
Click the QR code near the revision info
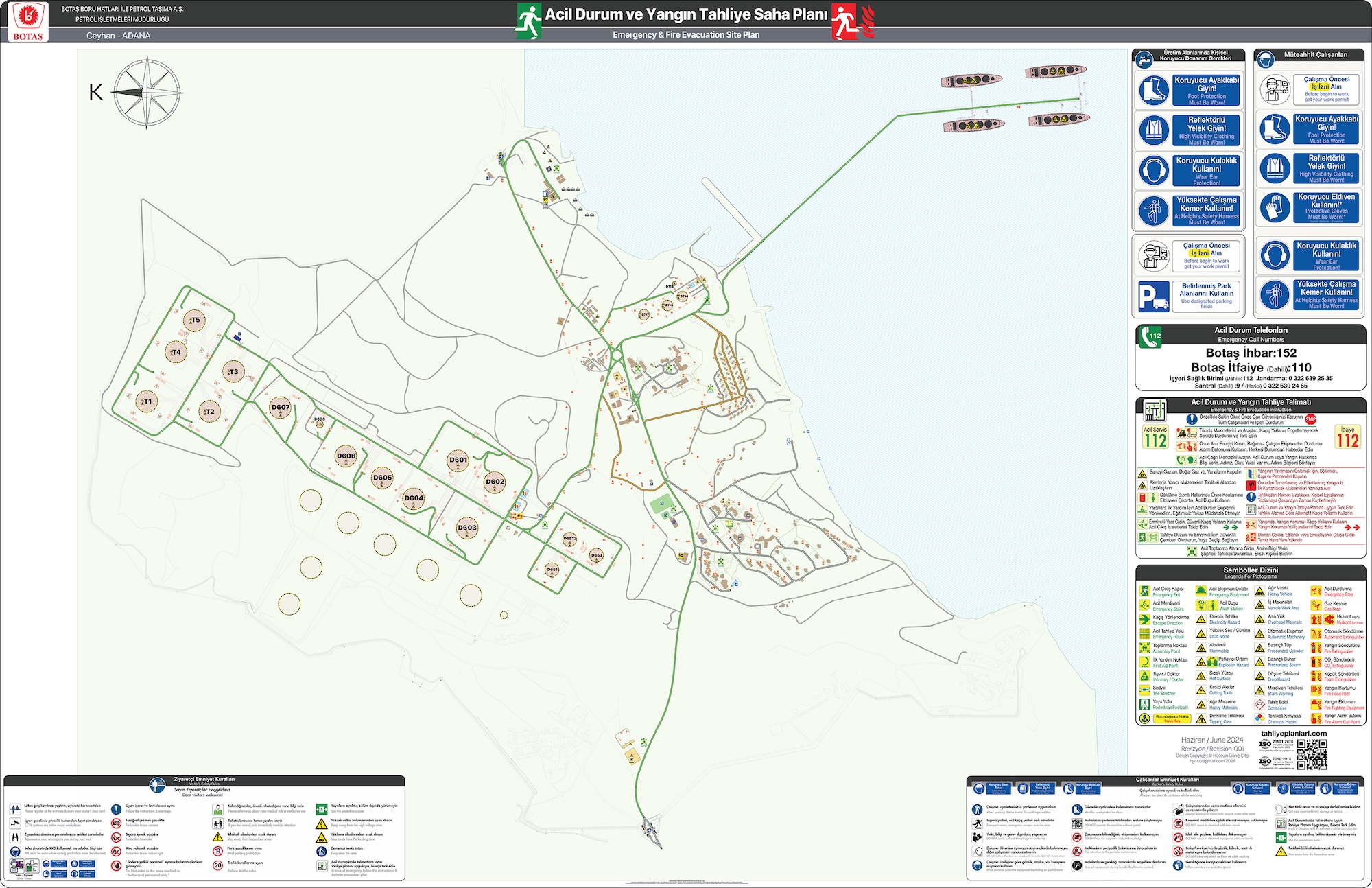[x=1311, y=754]
